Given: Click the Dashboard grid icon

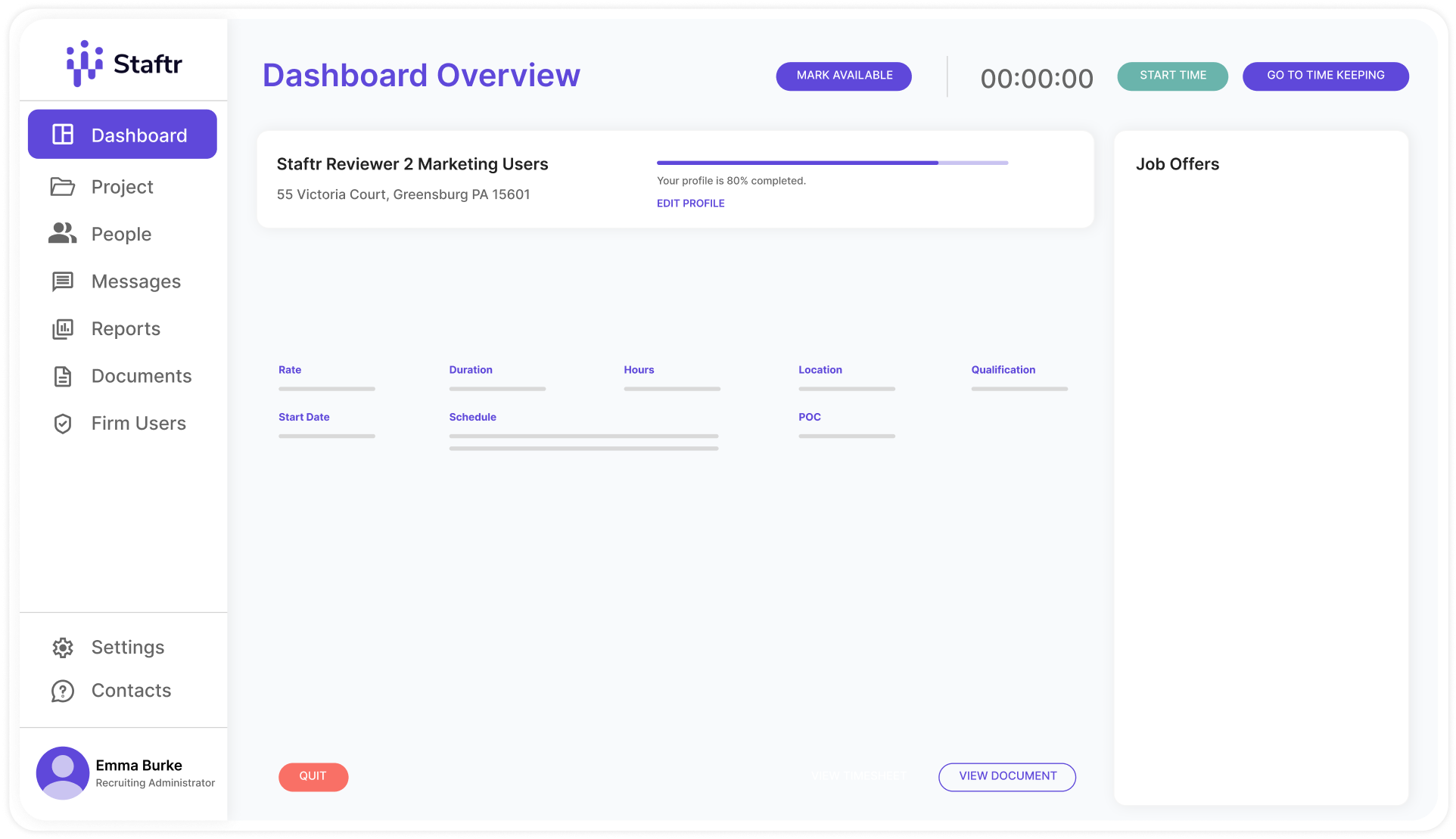Looking at the screenshot, I should coord(63,135).
